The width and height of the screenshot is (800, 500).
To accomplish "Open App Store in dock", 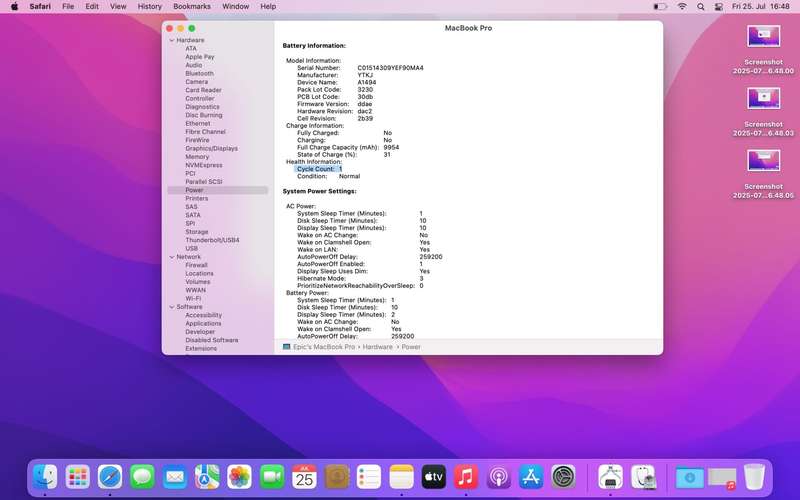I will 531,478.
